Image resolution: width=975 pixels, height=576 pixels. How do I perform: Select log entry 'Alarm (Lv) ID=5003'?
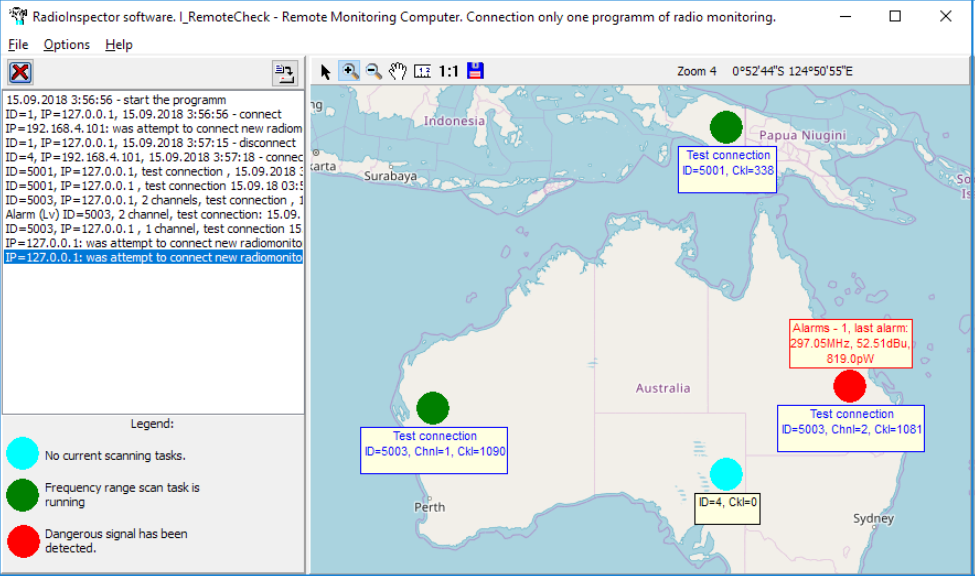tap(154, 215)
